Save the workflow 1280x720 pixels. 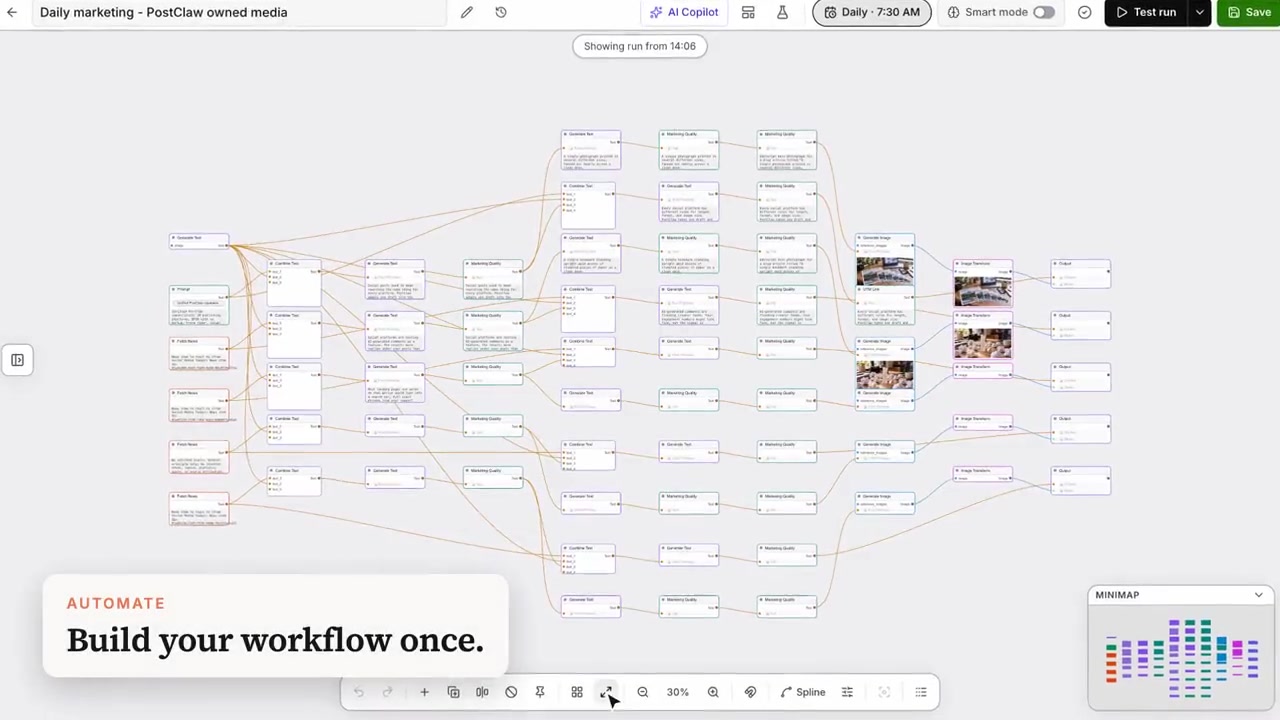[x=1249, y=12]
